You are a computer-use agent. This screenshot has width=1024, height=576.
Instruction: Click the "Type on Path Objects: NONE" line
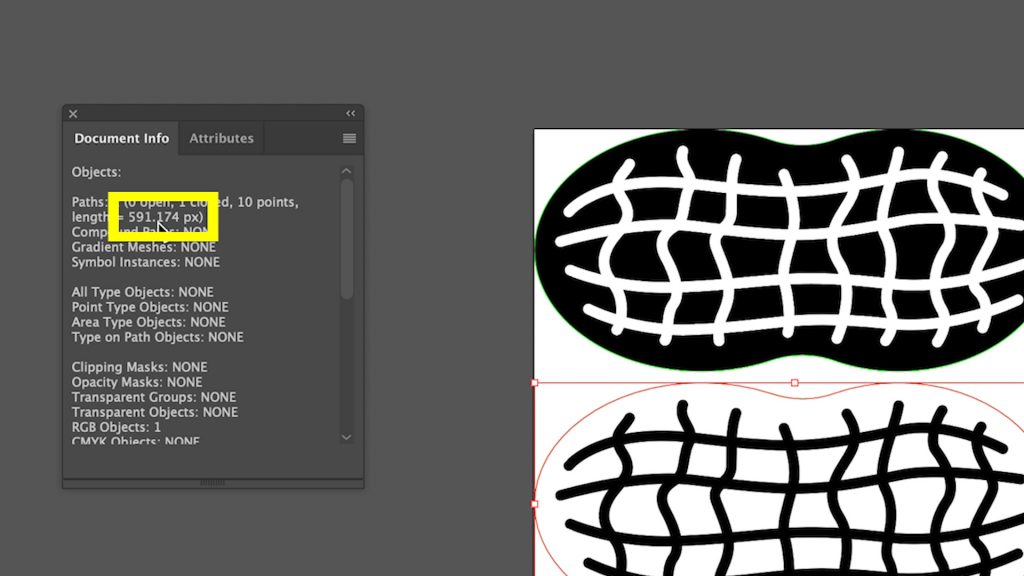[x=157, y=337]
